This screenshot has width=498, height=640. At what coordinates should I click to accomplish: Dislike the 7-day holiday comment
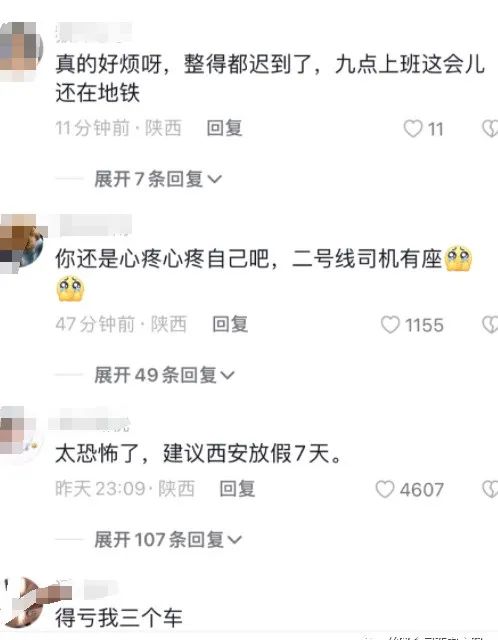pos(490,489)
